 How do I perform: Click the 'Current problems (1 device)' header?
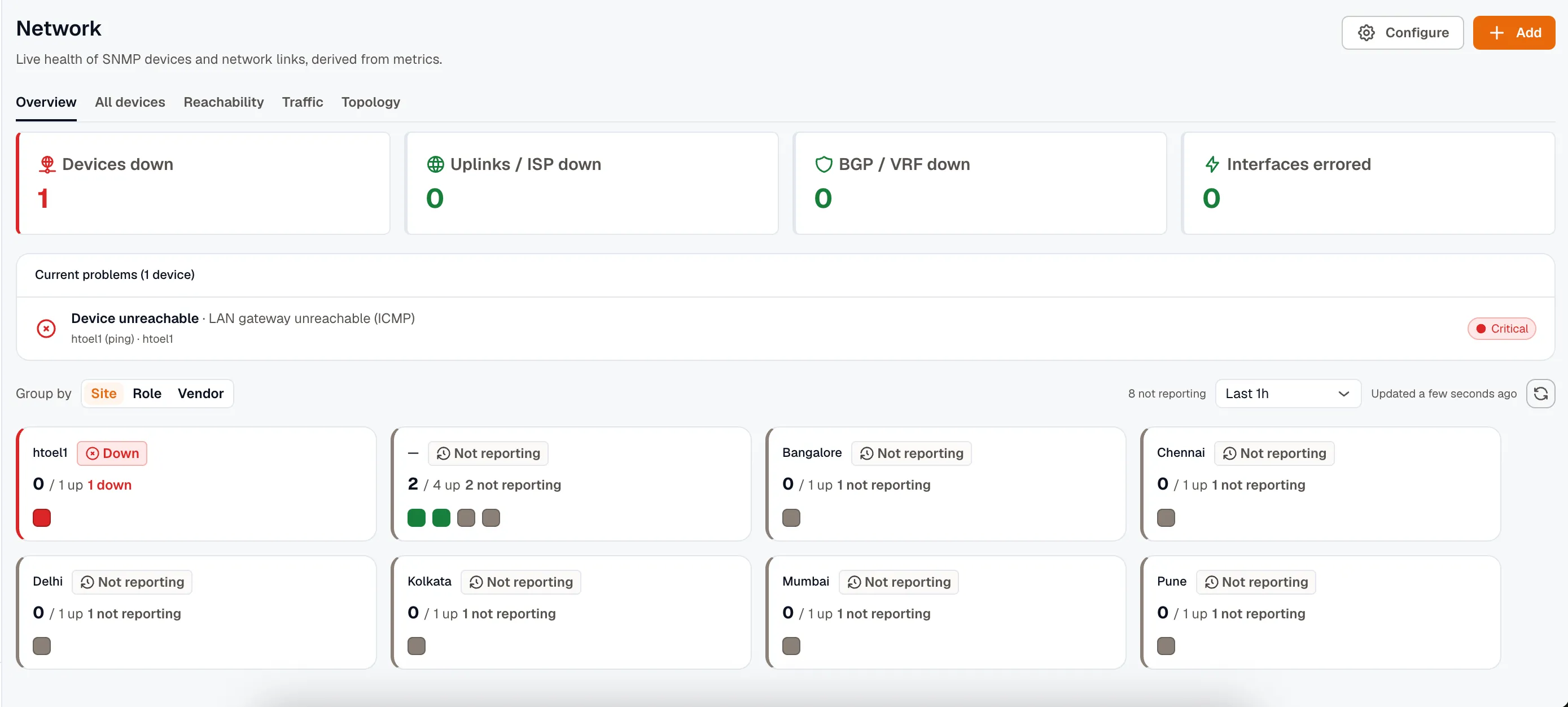(x=115, y=275)
